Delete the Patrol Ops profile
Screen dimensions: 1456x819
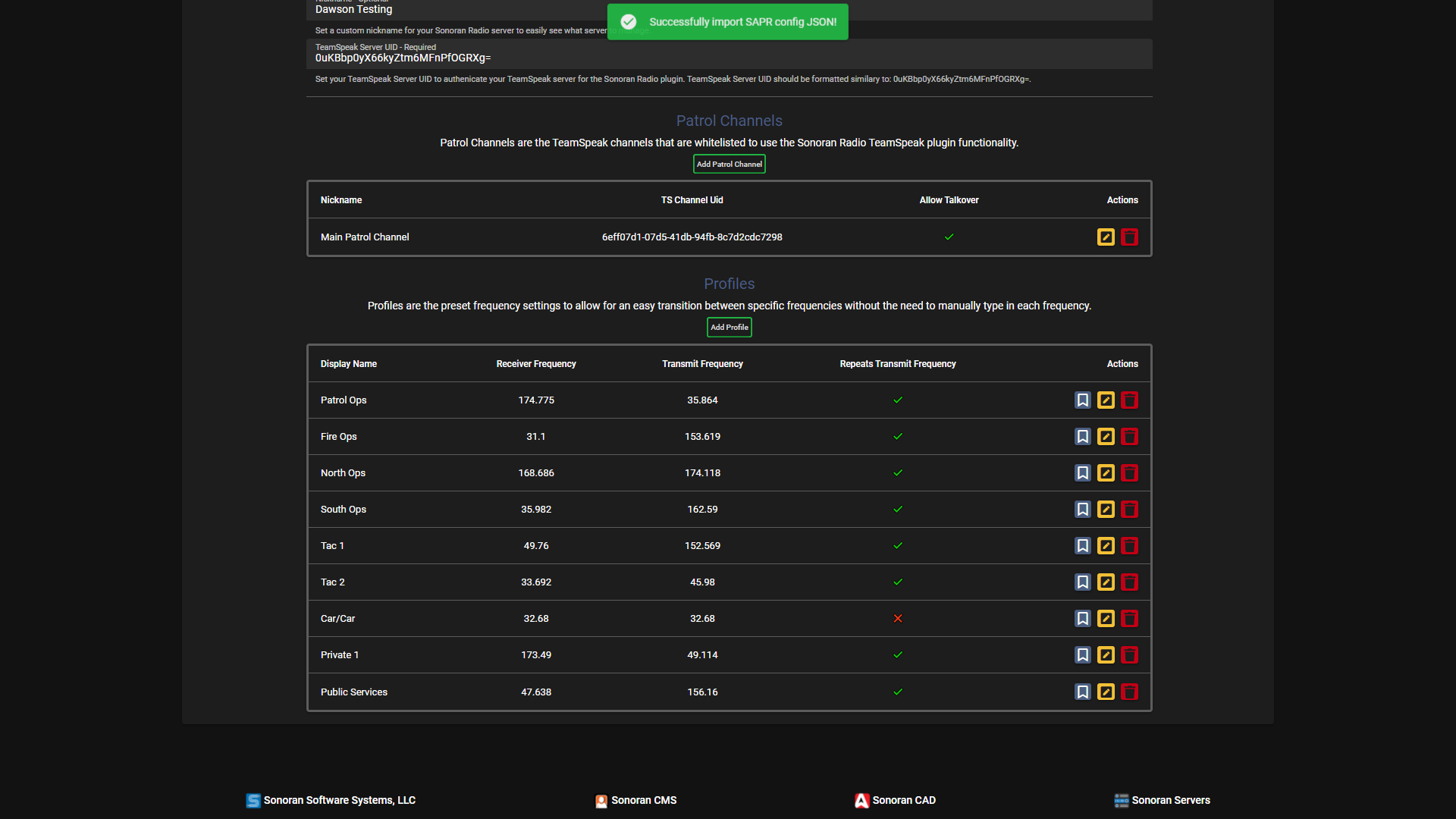(1129, 400)
